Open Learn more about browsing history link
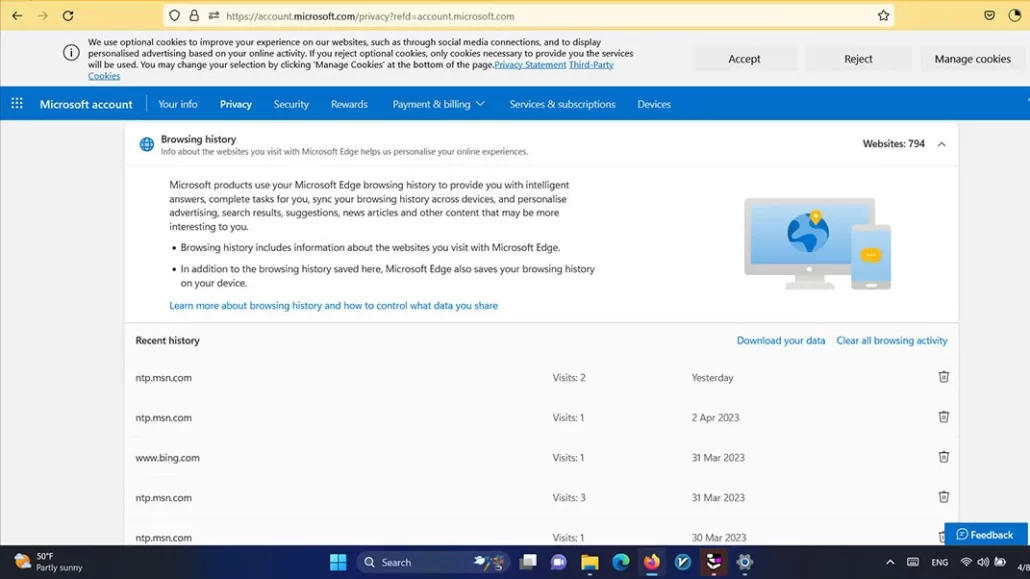Image resolution: width=1030 pixels, height=579 pixels. 334,306
